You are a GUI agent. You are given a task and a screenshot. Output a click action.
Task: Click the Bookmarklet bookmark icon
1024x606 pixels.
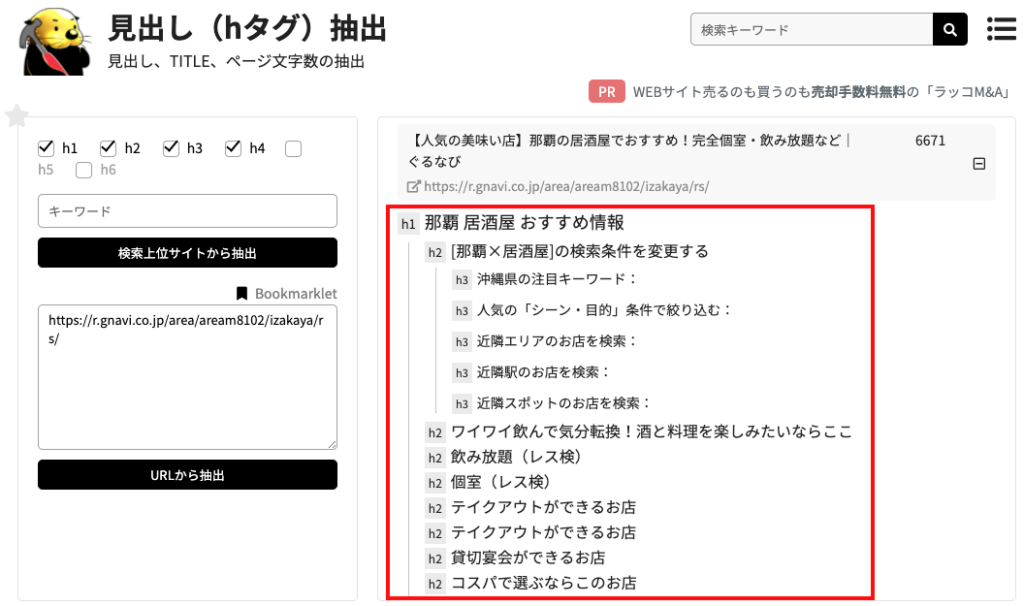click(x=241, y=294)
